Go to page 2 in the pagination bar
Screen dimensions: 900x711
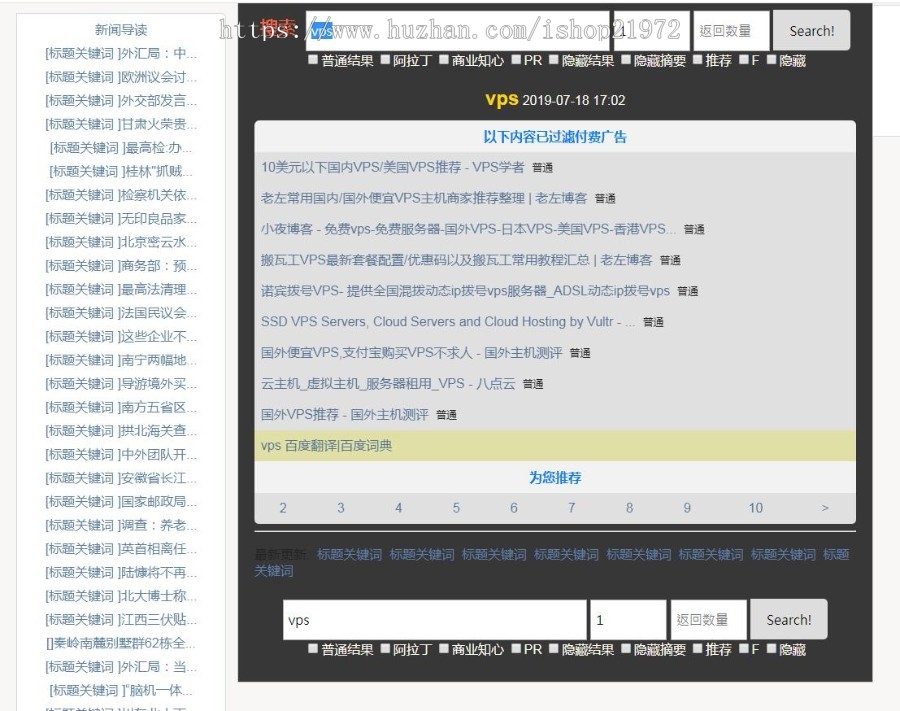click(x=282, y=508)
